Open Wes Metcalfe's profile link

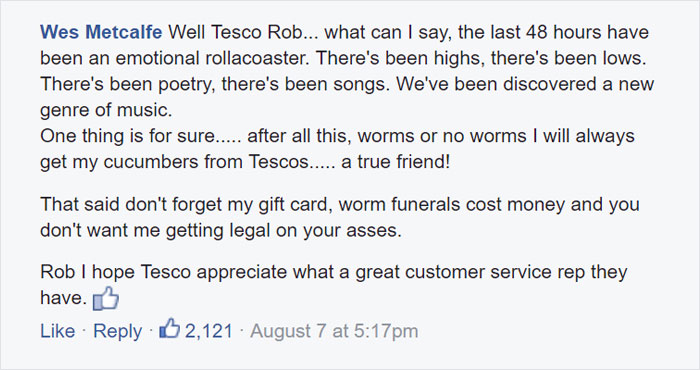[x=101, y=32]
